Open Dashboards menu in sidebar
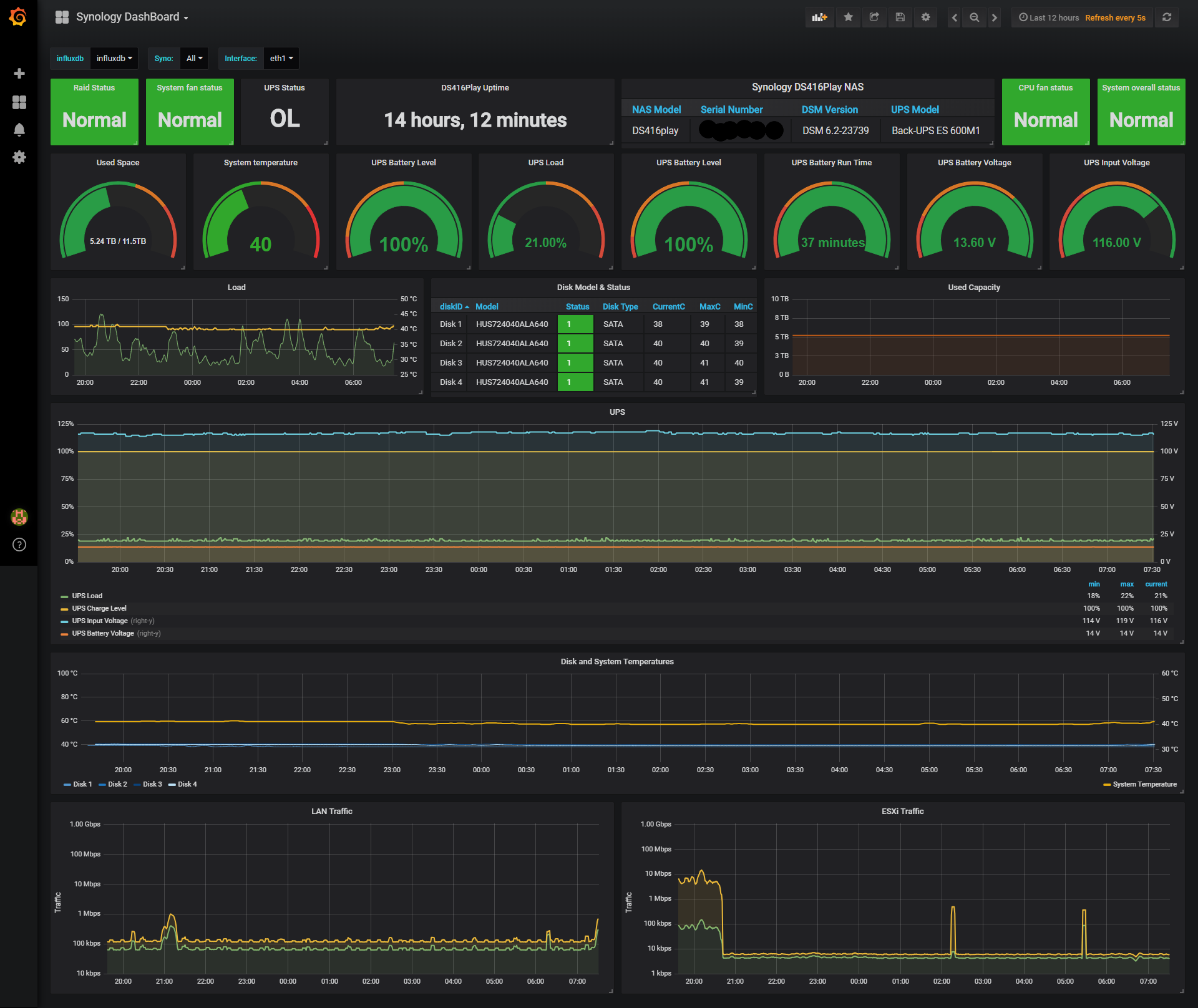 (x=19, y=102)
